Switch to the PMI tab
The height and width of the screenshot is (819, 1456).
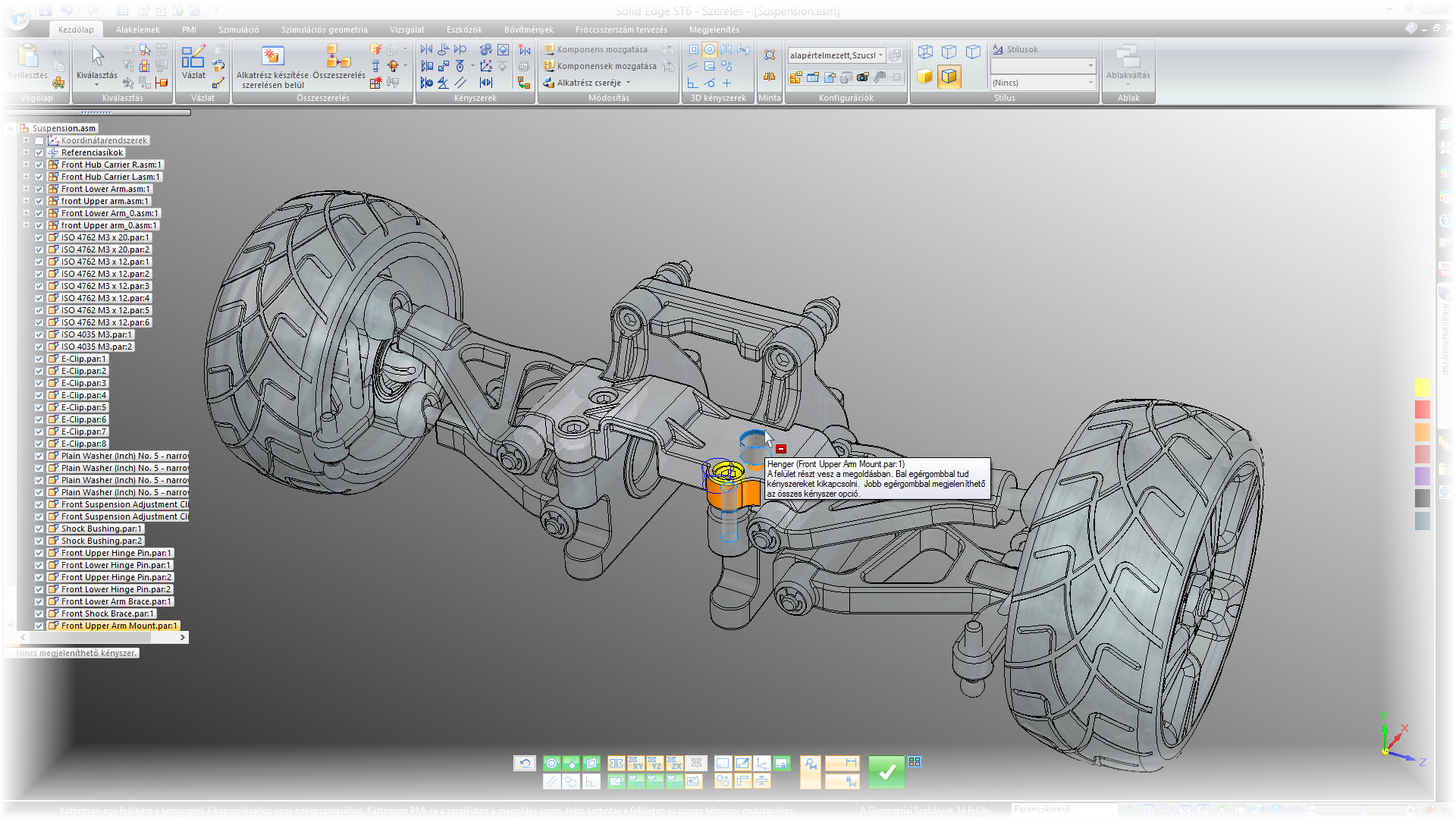[189, 30]
